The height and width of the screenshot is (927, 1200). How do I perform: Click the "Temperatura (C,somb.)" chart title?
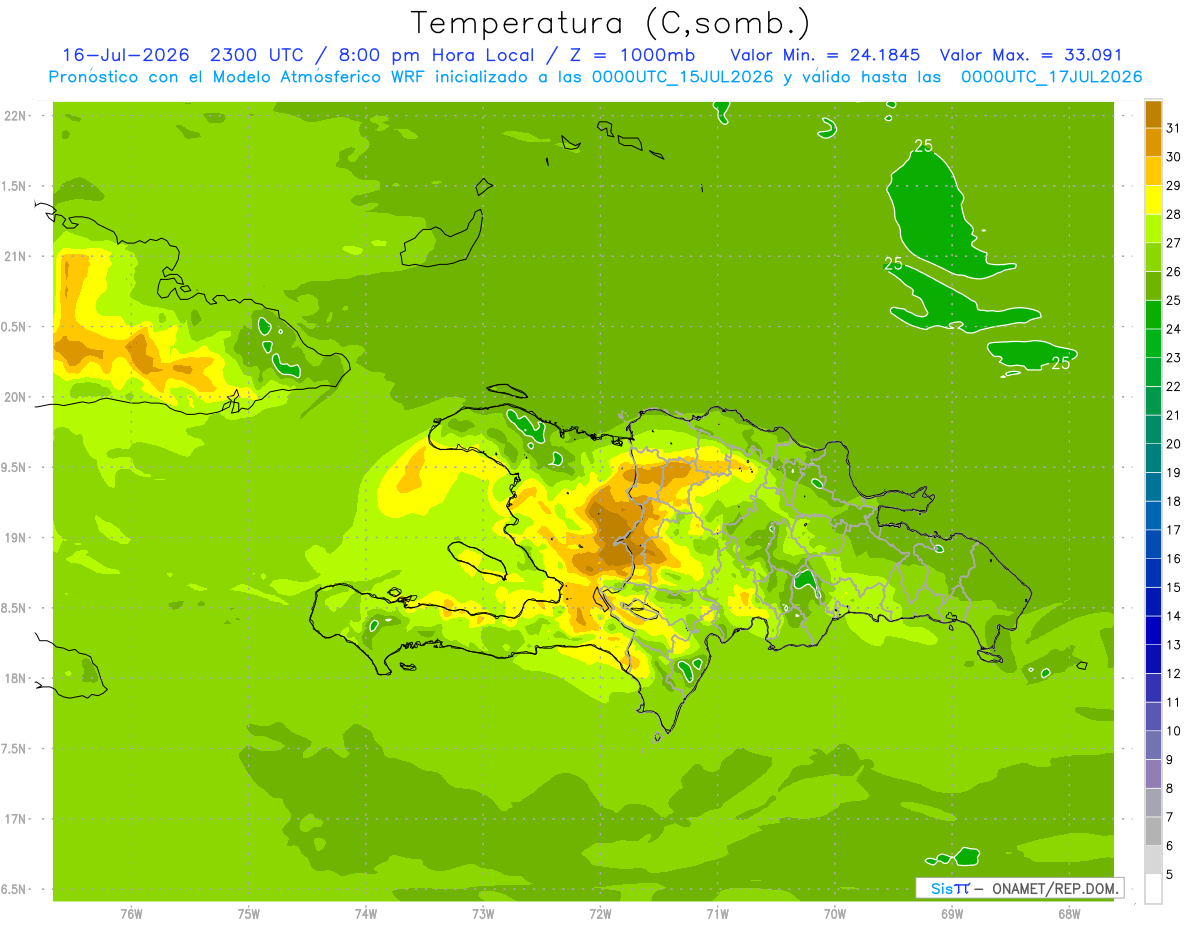click(610, 22)
